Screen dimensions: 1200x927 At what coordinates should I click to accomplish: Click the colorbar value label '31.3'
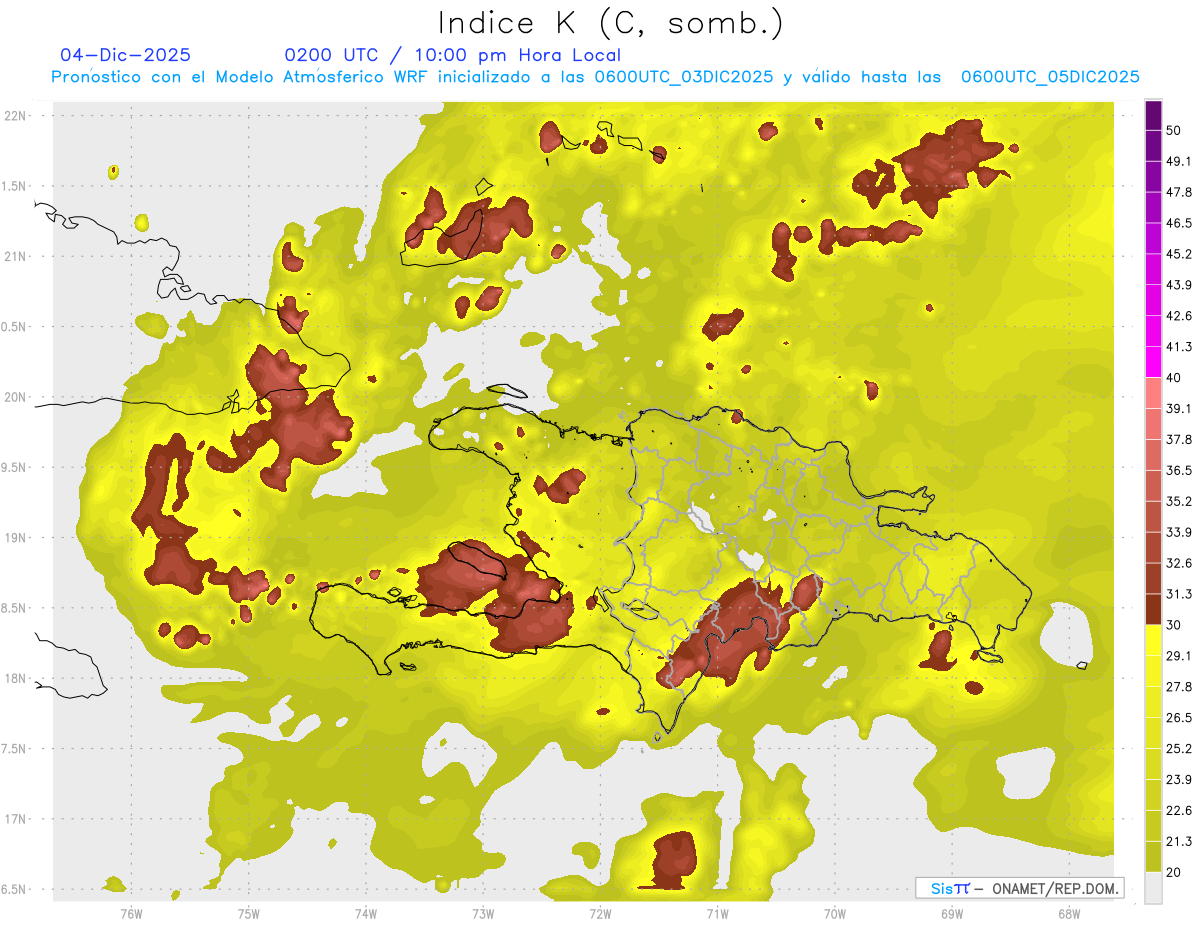click(x=1179, y=594)
